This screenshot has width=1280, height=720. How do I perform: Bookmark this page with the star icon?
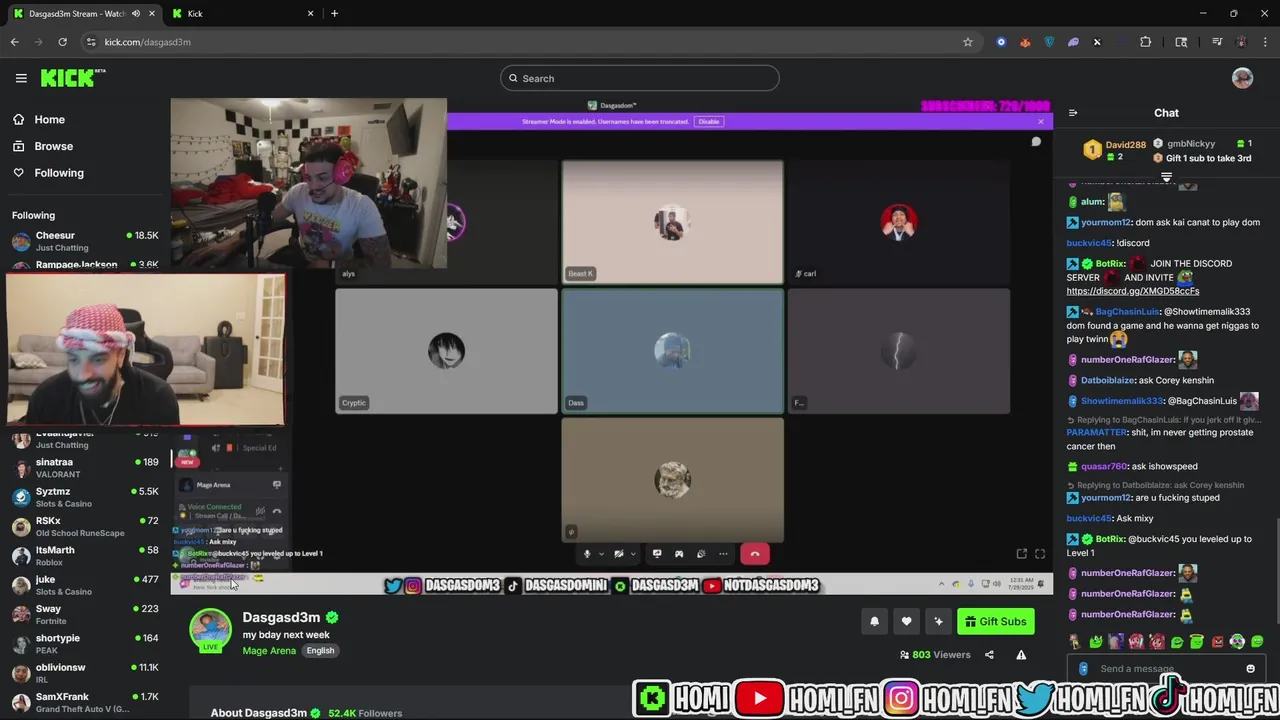(x=967, y=42)
